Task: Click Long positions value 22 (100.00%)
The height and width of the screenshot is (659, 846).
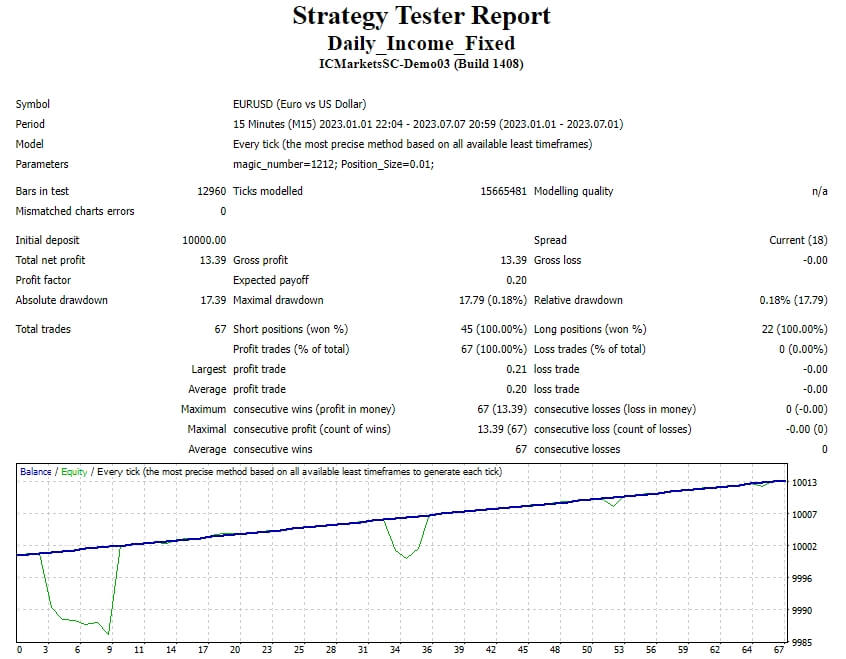Action: pos(794,329)
